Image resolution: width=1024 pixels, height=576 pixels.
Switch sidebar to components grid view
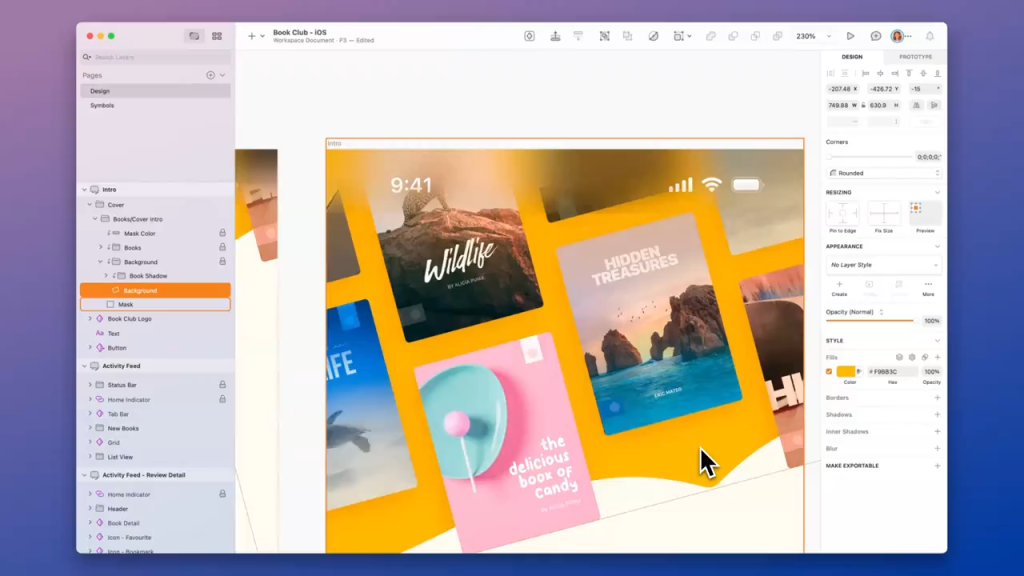(x=217, y=36)
